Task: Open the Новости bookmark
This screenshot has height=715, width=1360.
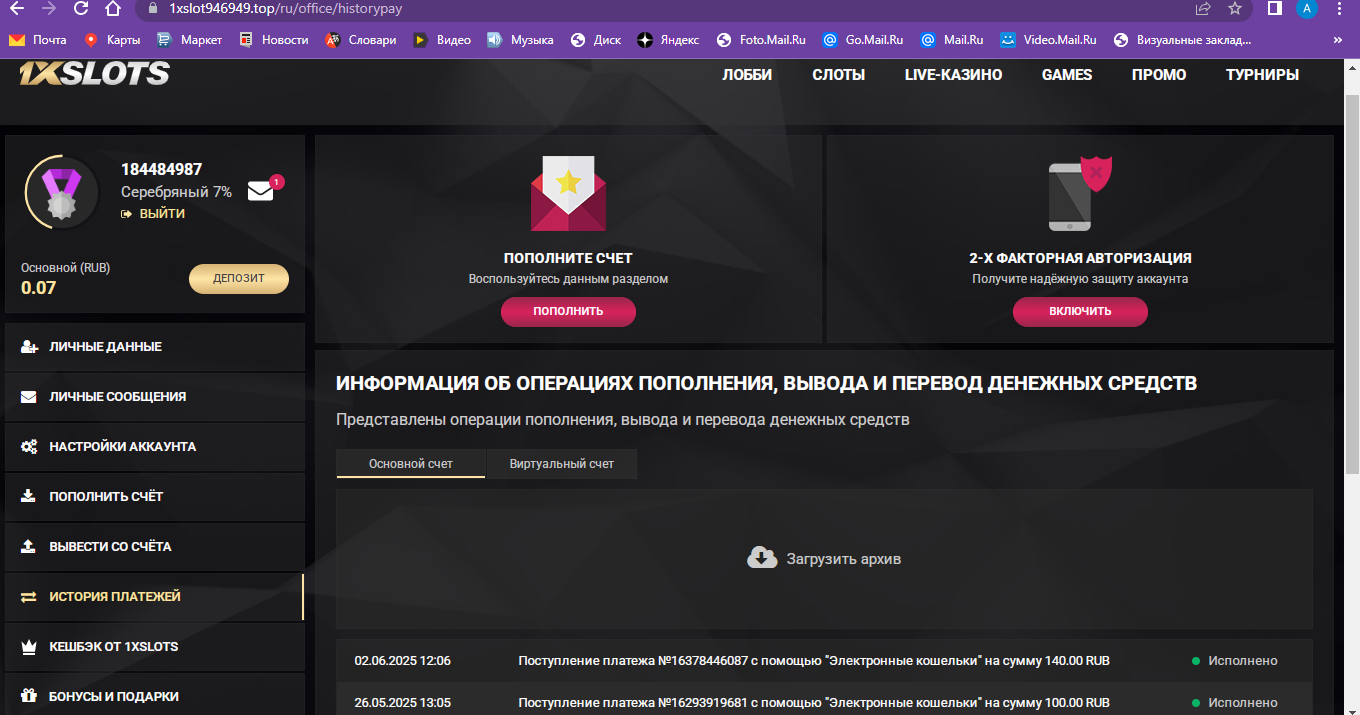Action: click(274, 40)
